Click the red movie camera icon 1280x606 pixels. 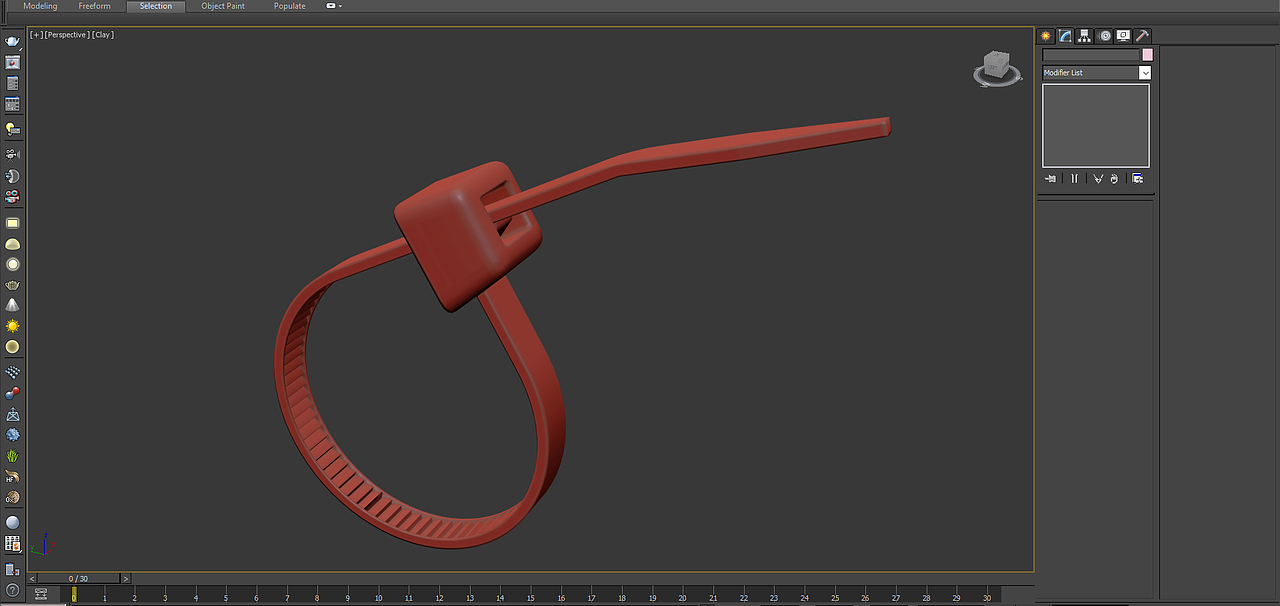tap(12, 196)
